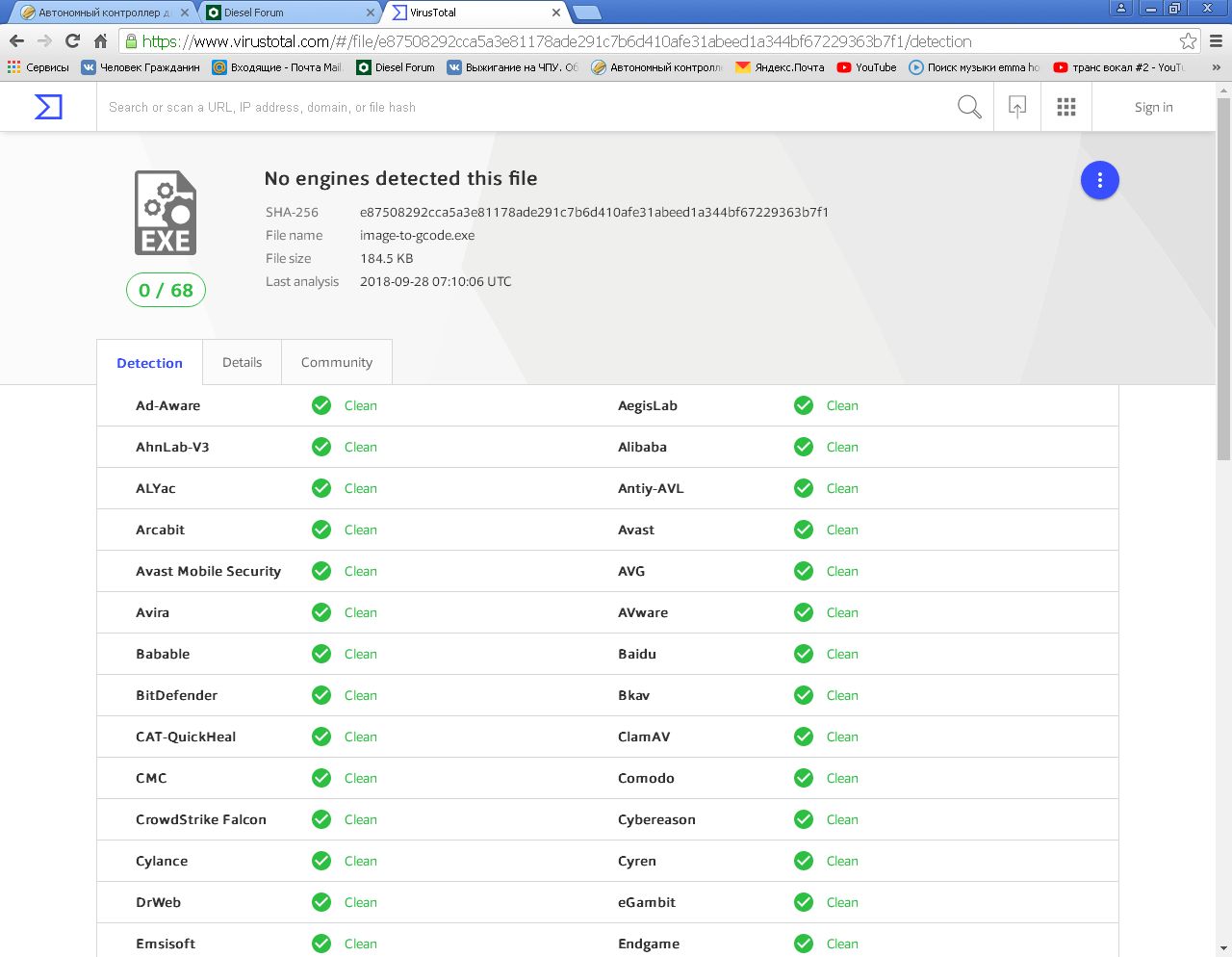This screenshot has height=957, width=1232.
Task: Click the green check icon for ClamAV
Action: point(804,737)
